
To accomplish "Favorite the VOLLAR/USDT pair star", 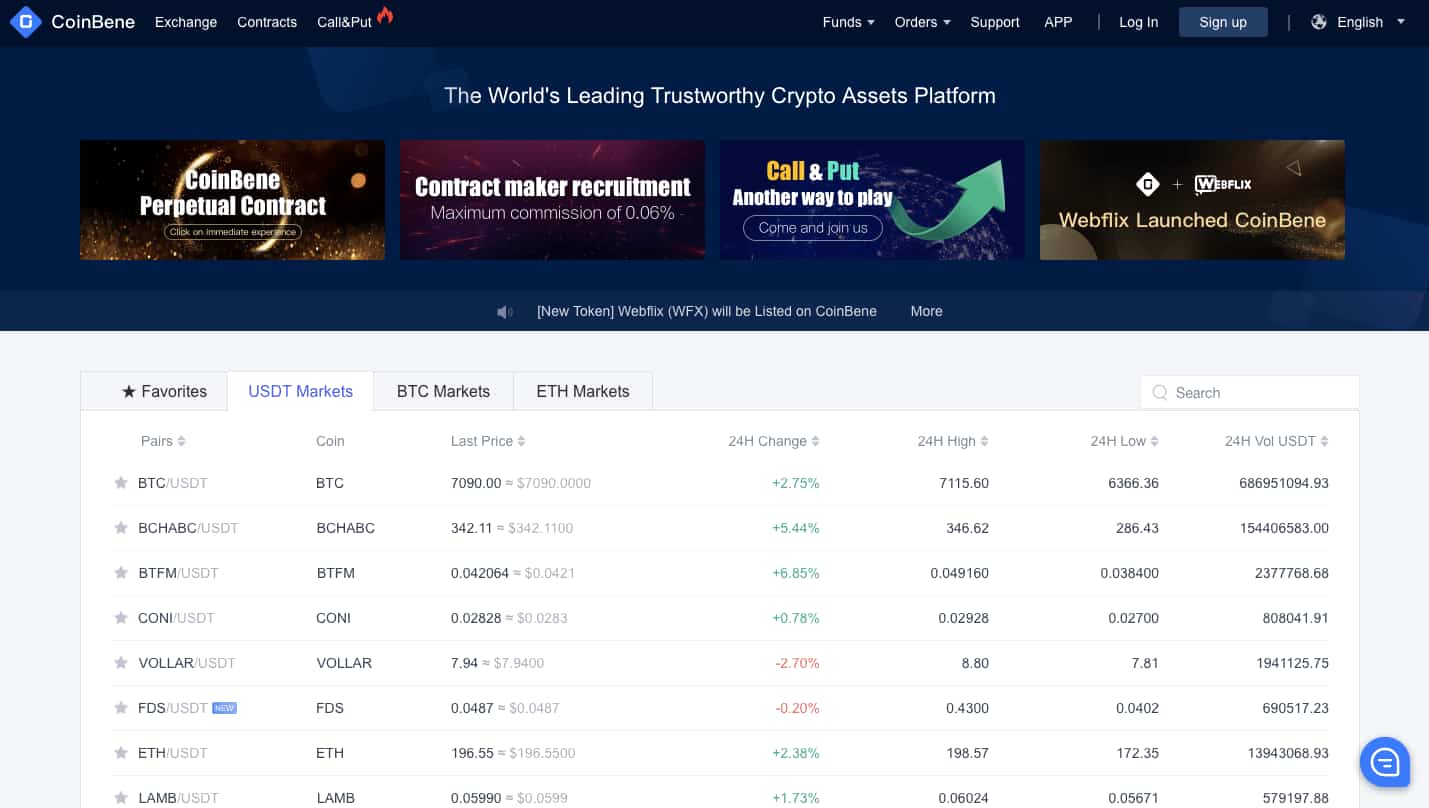I will click(x=121, y=663).
